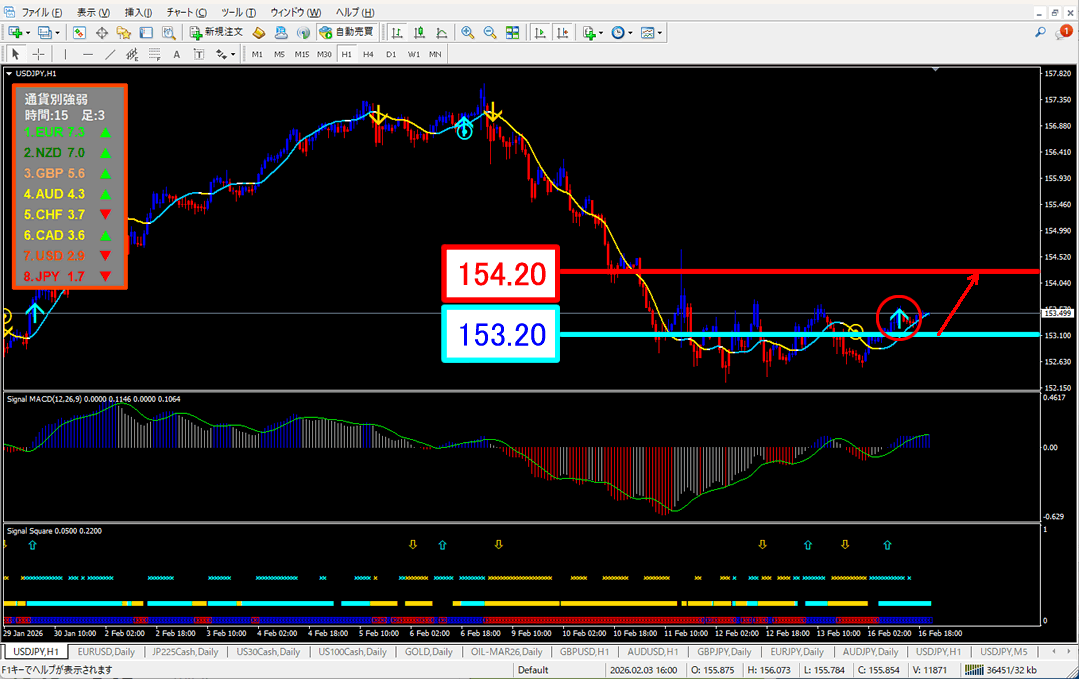Click the zoom in magnifier icon

pos(467,32)
